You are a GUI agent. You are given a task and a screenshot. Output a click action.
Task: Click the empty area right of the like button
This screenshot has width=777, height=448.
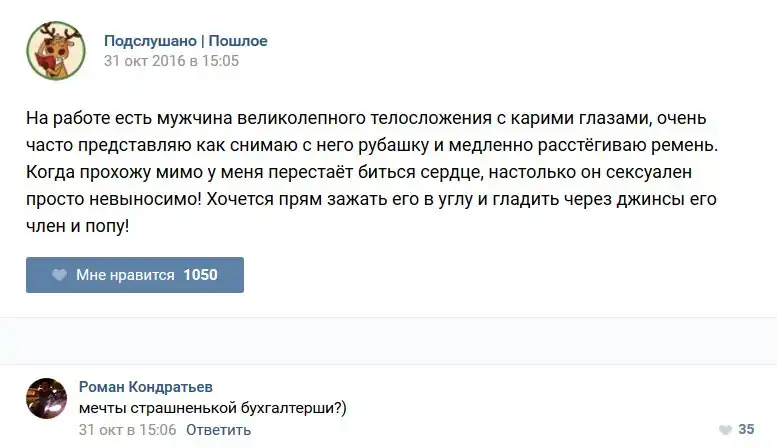pyautogui.click(x=500, y=275)
